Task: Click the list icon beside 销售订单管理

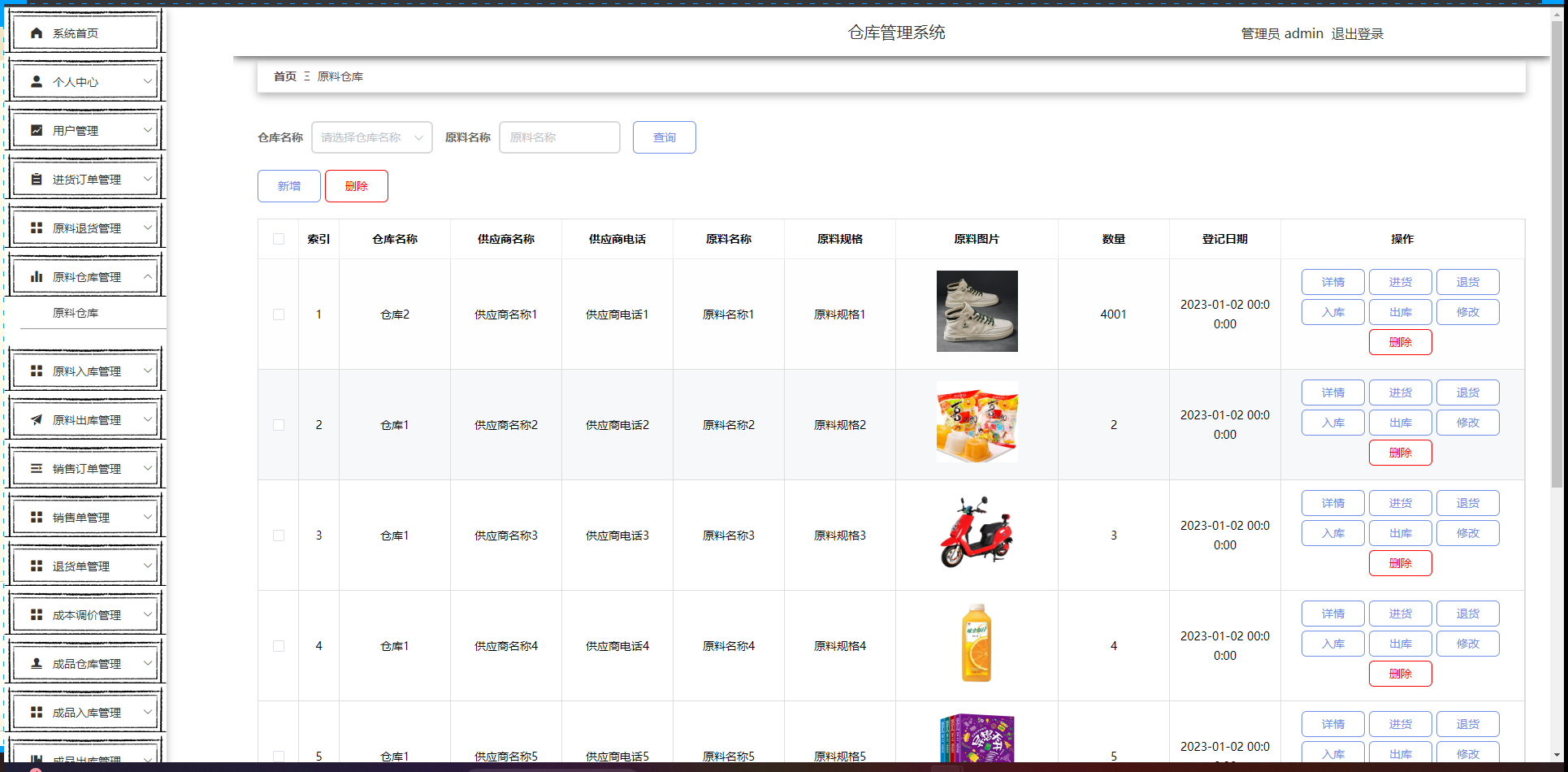Action: [x=37, y=468]
